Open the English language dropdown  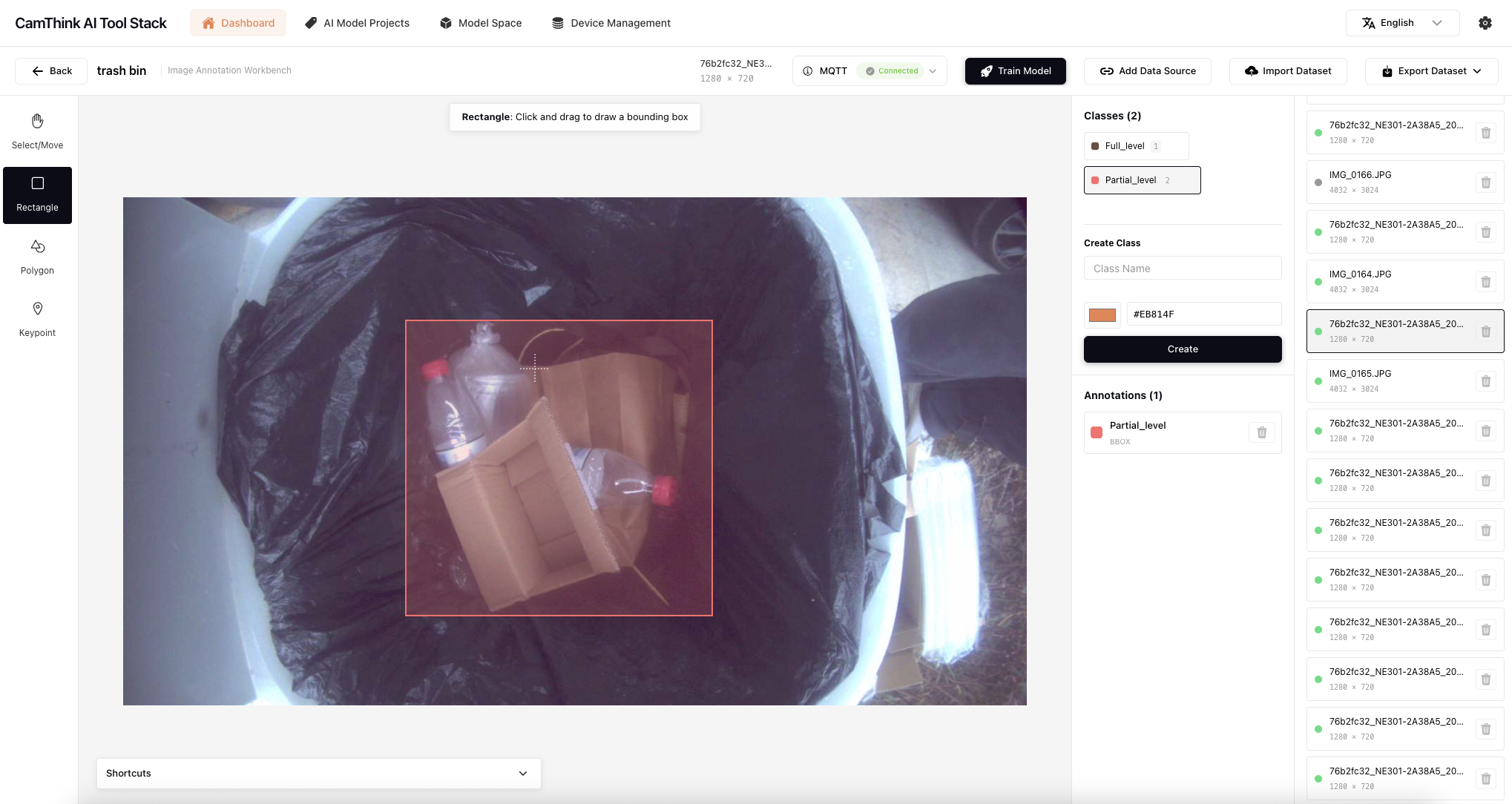(1401, 23)
